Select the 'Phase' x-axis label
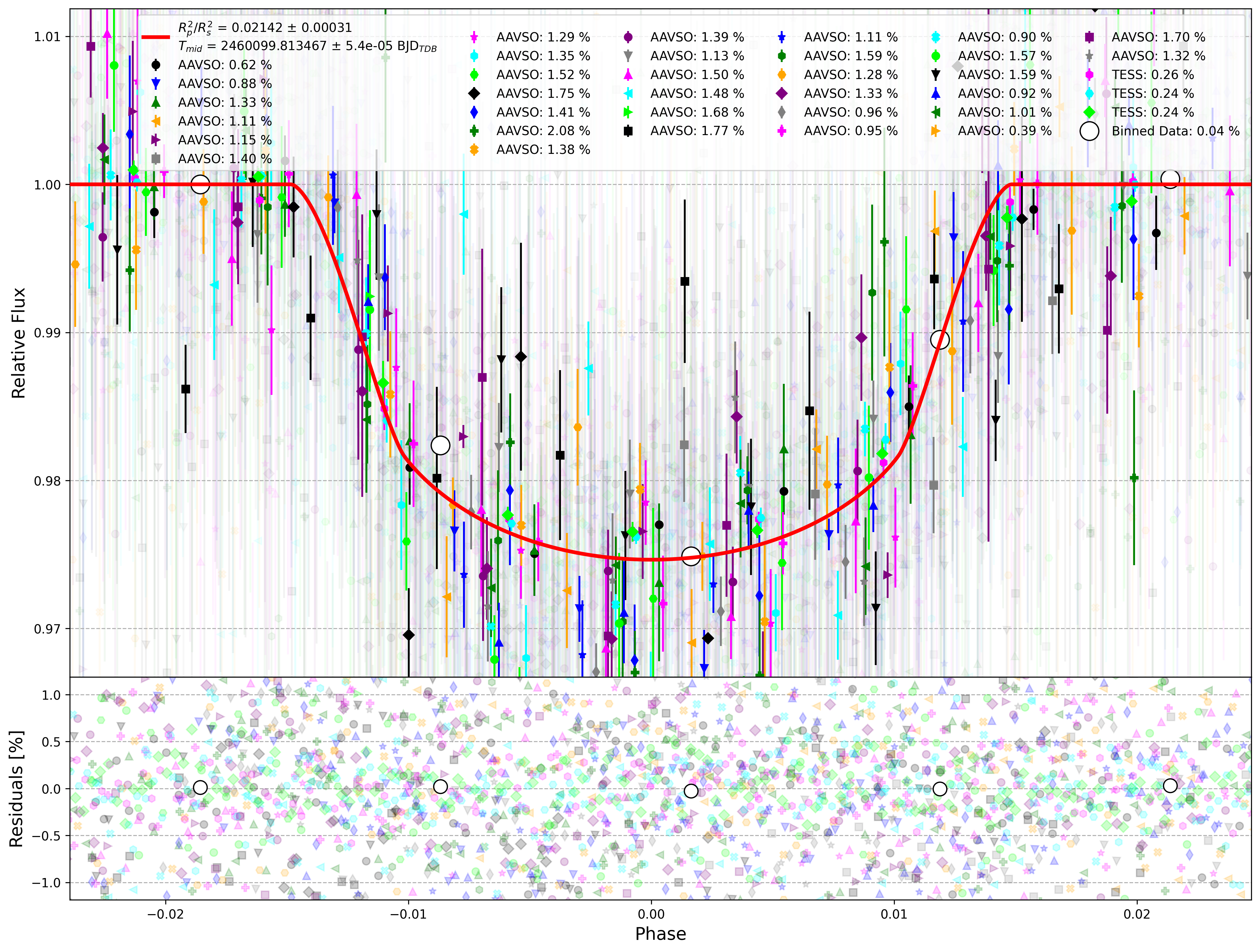The height and width of the screenshot is (952, 1260). (660, 934)
